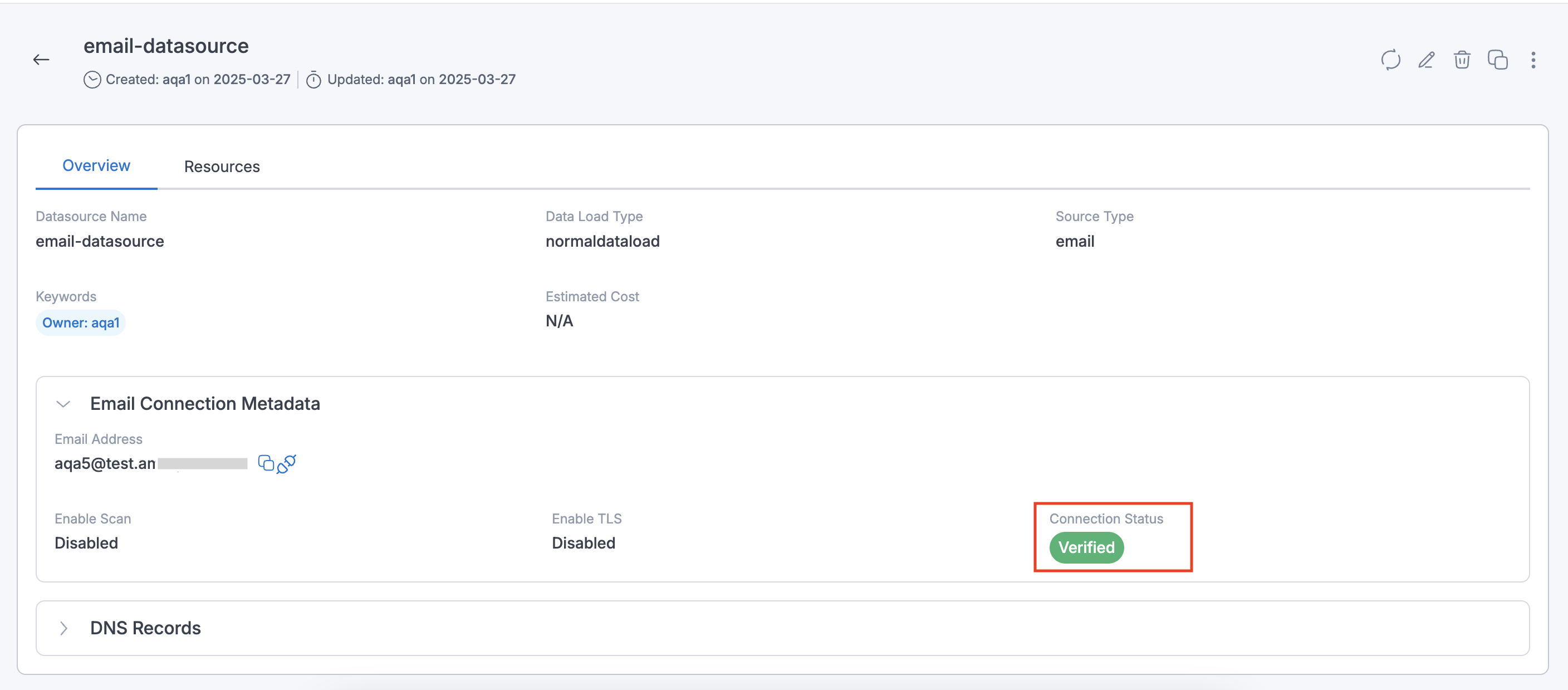The width and height of the screenshot is (1568, 690).
Task: Collapse the Email Connection Metadata section
Action: point(63,403)
